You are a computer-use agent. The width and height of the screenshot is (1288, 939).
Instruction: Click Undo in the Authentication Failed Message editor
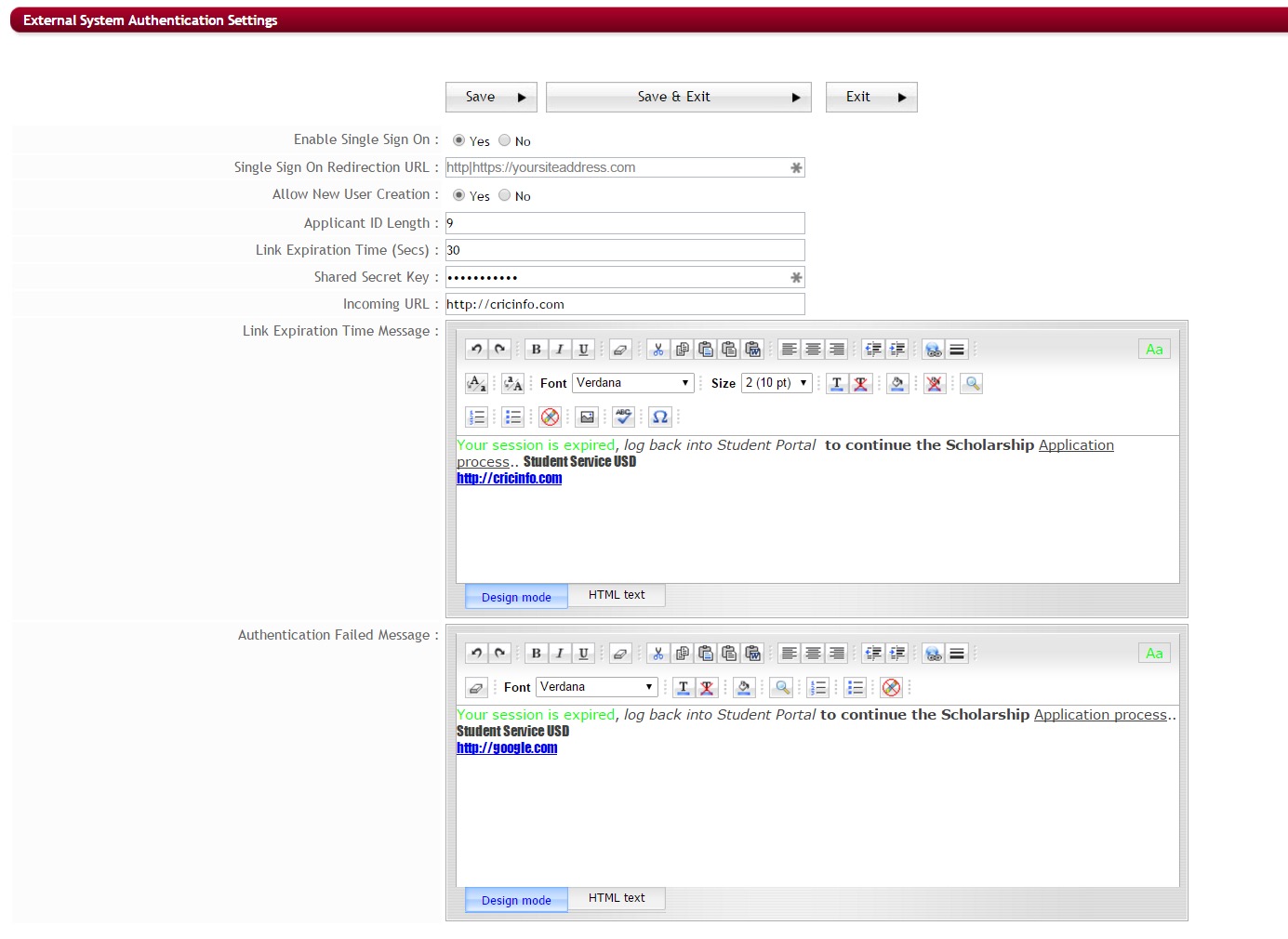[476, 654]
